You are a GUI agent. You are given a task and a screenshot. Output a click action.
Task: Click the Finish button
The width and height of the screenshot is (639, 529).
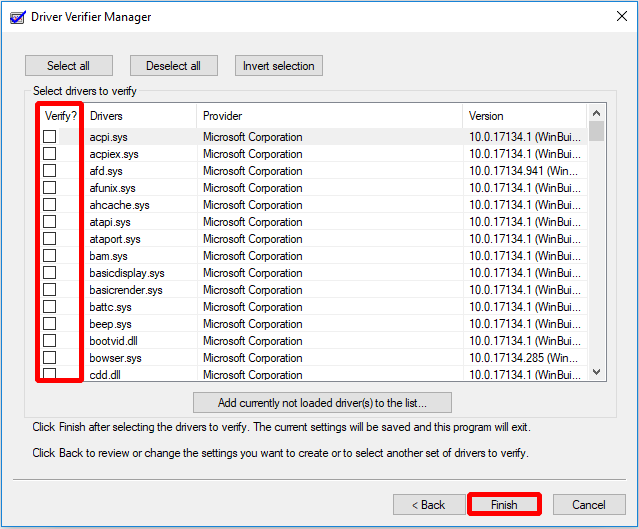click(x=504, y=505)
